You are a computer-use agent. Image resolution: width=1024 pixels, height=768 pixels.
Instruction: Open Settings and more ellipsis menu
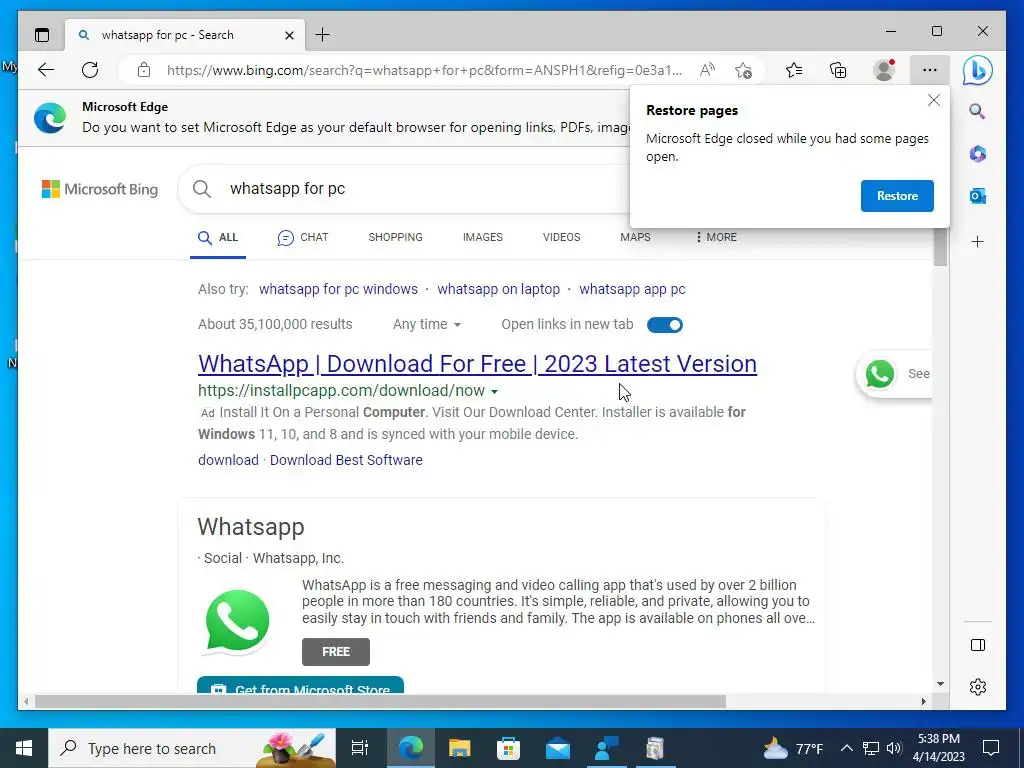pos(930,70)
